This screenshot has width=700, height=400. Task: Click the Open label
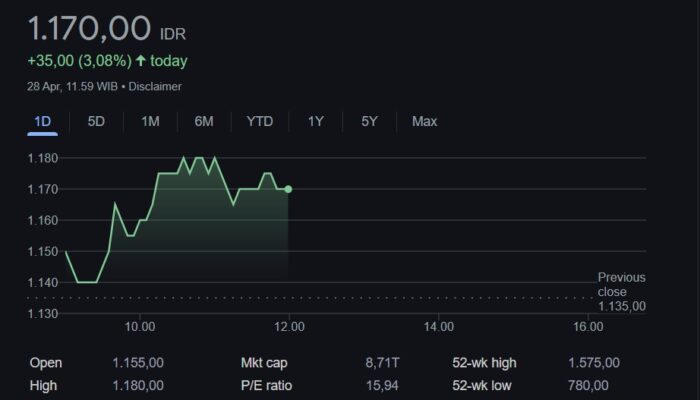tap(46, 362)
